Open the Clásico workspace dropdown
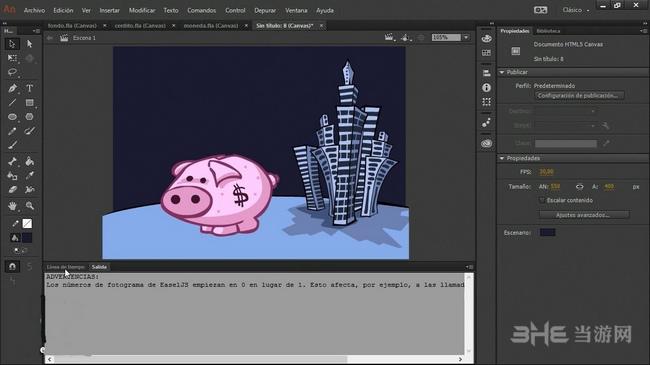Image resolution: width=650 pixels, height=365 pixels. [x=576, y=10]
